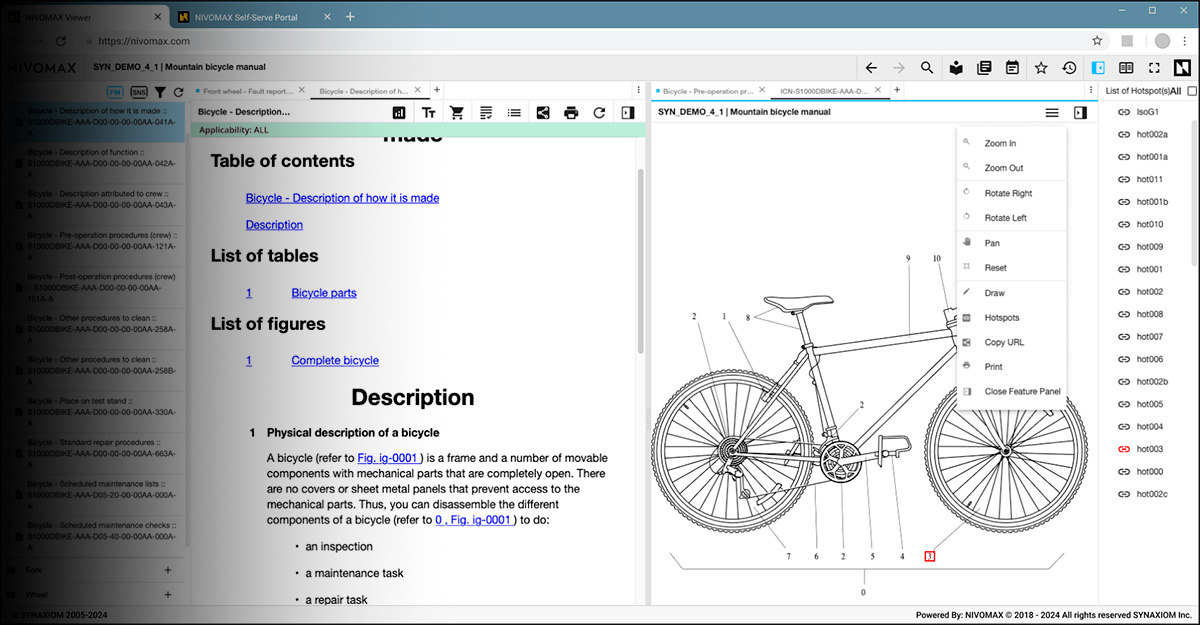Toggle the filter funnel in the left panel
The height and width of the screenshot is (625, 1200).
pos(160,90)
